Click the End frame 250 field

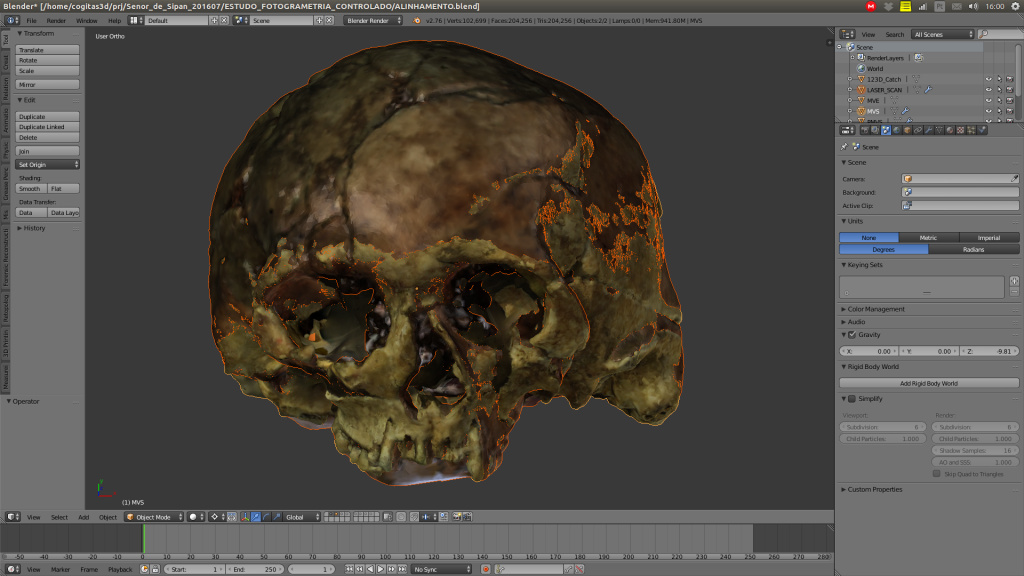coord(255,569)
